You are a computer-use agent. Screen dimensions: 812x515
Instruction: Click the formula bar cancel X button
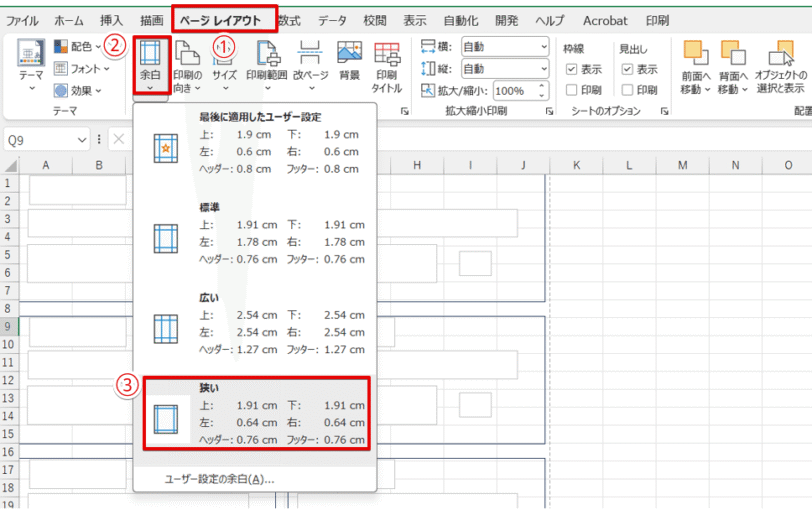coord(119,139)
